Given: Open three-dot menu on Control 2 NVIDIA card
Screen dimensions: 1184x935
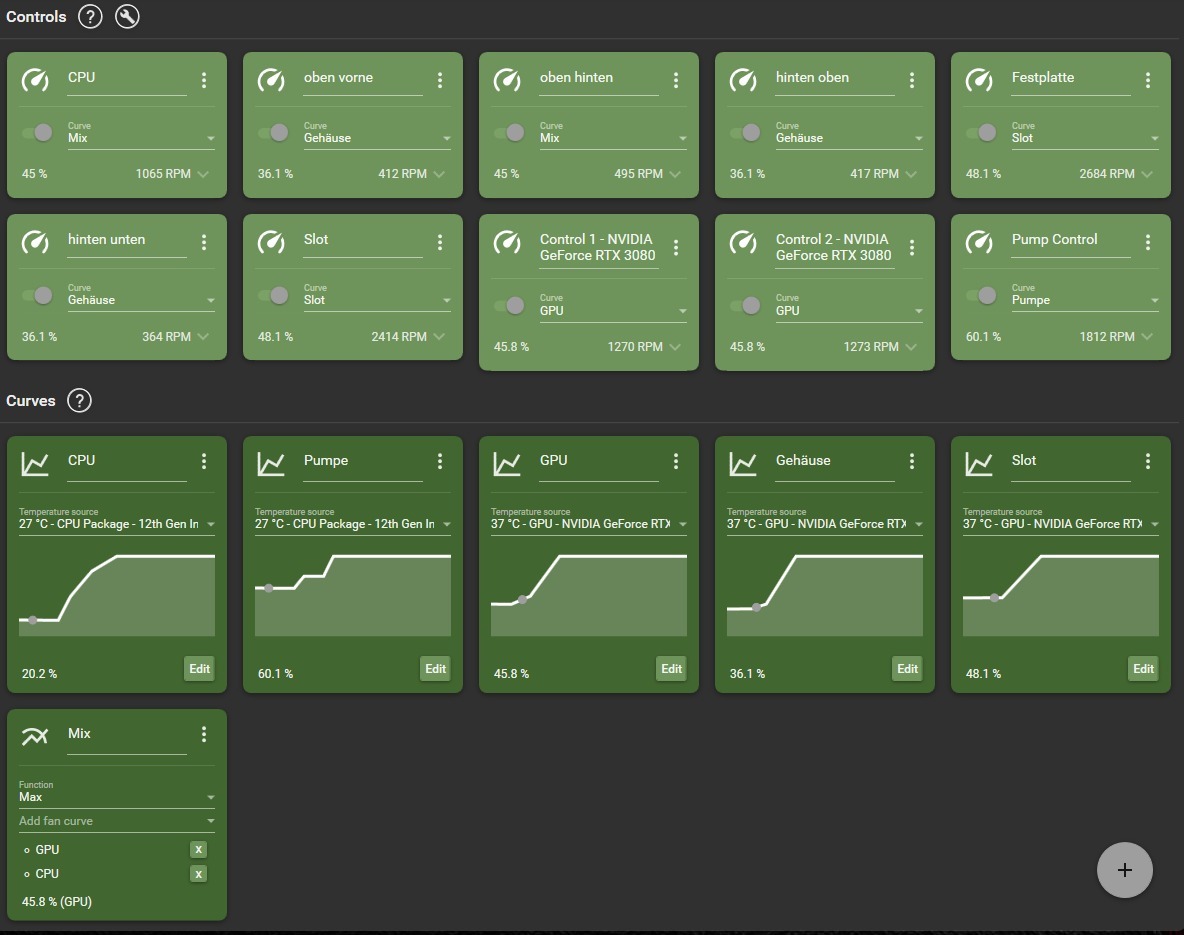Looking at the screenshot, I should (912, 247).
